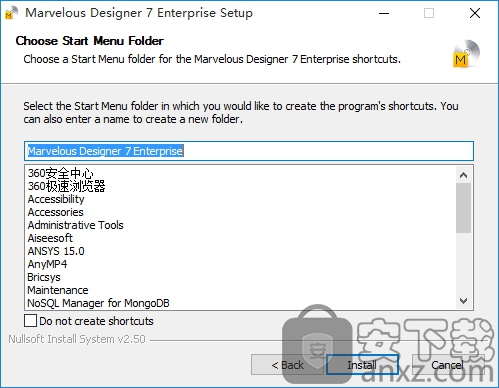The image size is (499, 388).
Task: Minimize the setup window
Action: (x=384, y=13)
